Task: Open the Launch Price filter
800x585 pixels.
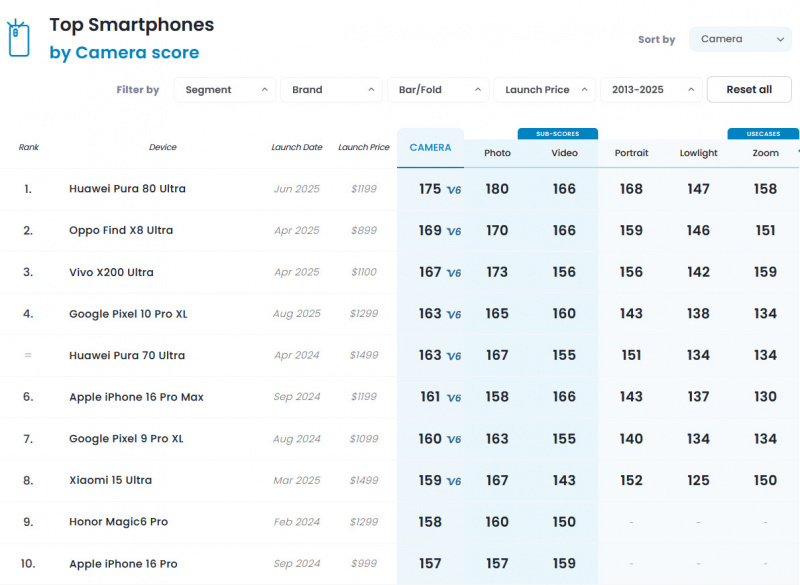Action: pyautogui.click(x=544, y=90)
